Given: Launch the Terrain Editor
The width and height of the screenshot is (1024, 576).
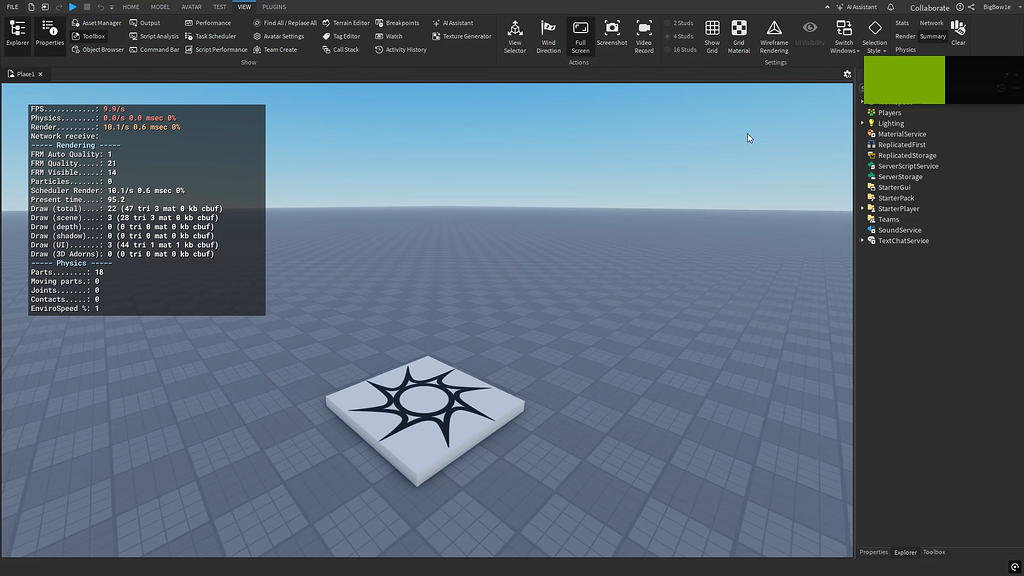Looking at the screenshot, I should [351, 22].
